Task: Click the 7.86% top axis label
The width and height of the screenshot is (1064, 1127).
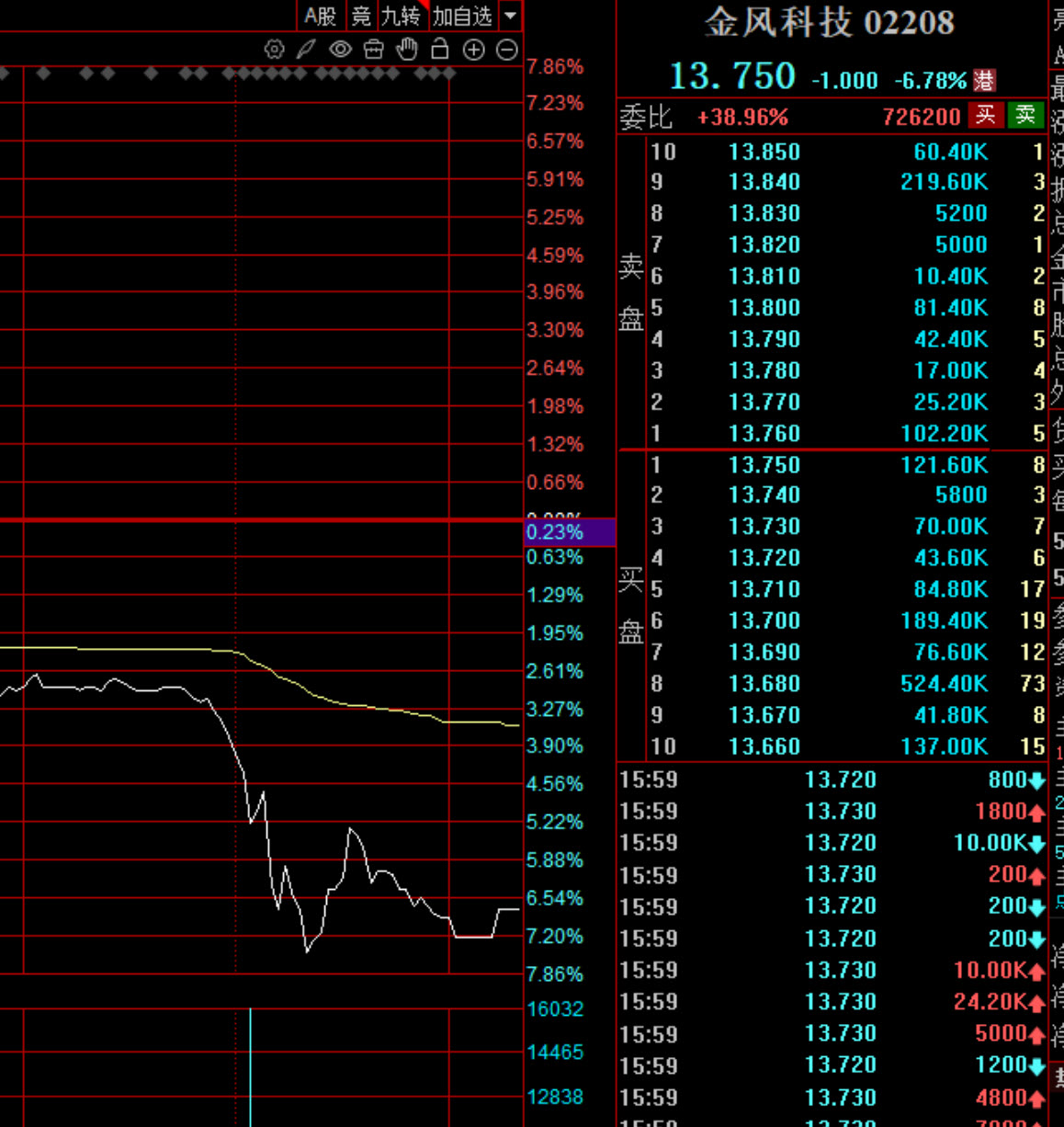Action: coord(555,66)
